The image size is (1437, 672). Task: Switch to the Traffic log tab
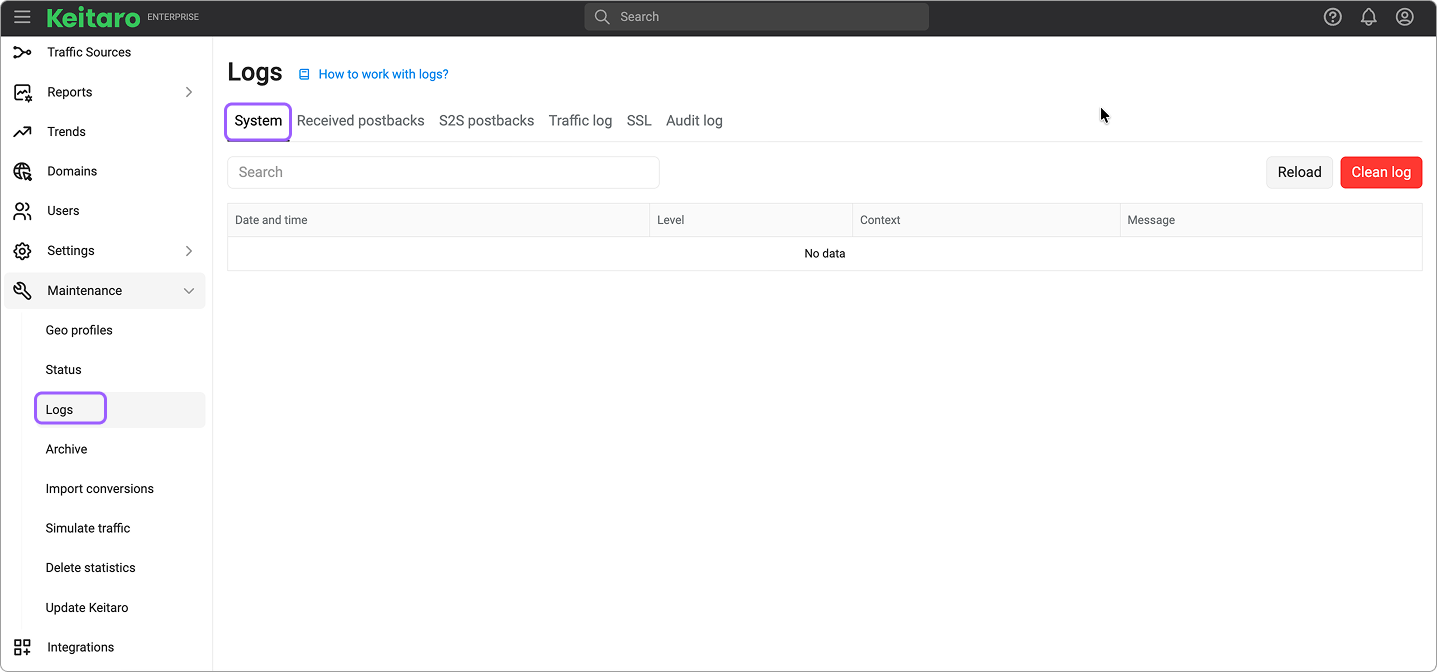[x=580, y=121]
